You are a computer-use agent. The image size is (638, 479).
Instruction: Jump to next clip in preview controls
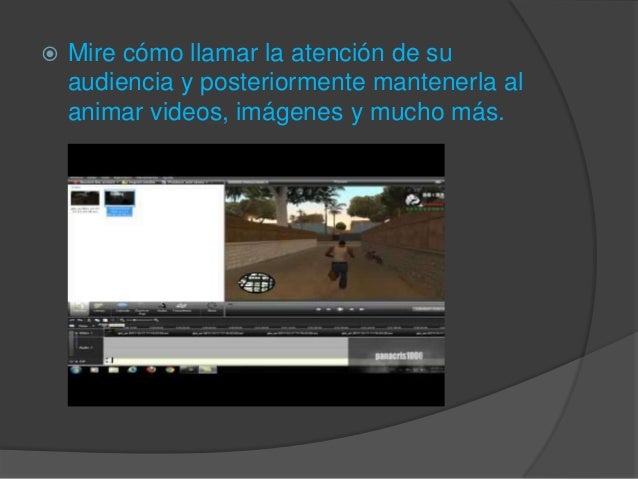click(361, 309)
